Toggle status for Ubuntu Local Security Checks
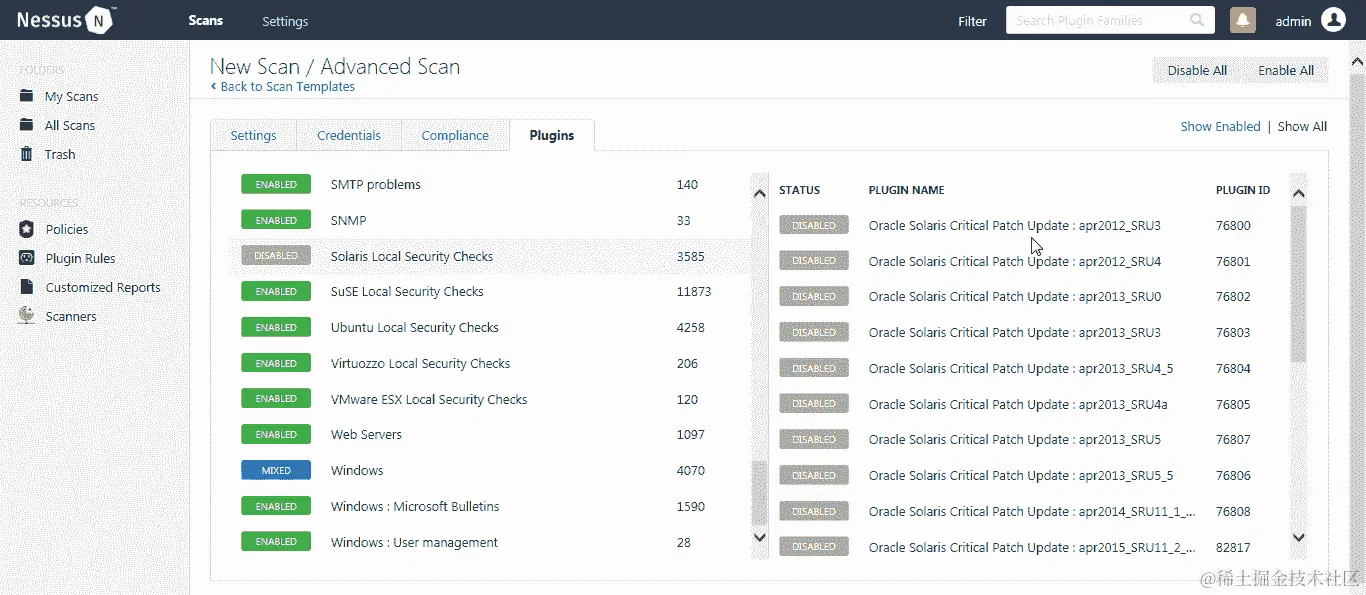The image size is (1366, 595). click(276, 327)
